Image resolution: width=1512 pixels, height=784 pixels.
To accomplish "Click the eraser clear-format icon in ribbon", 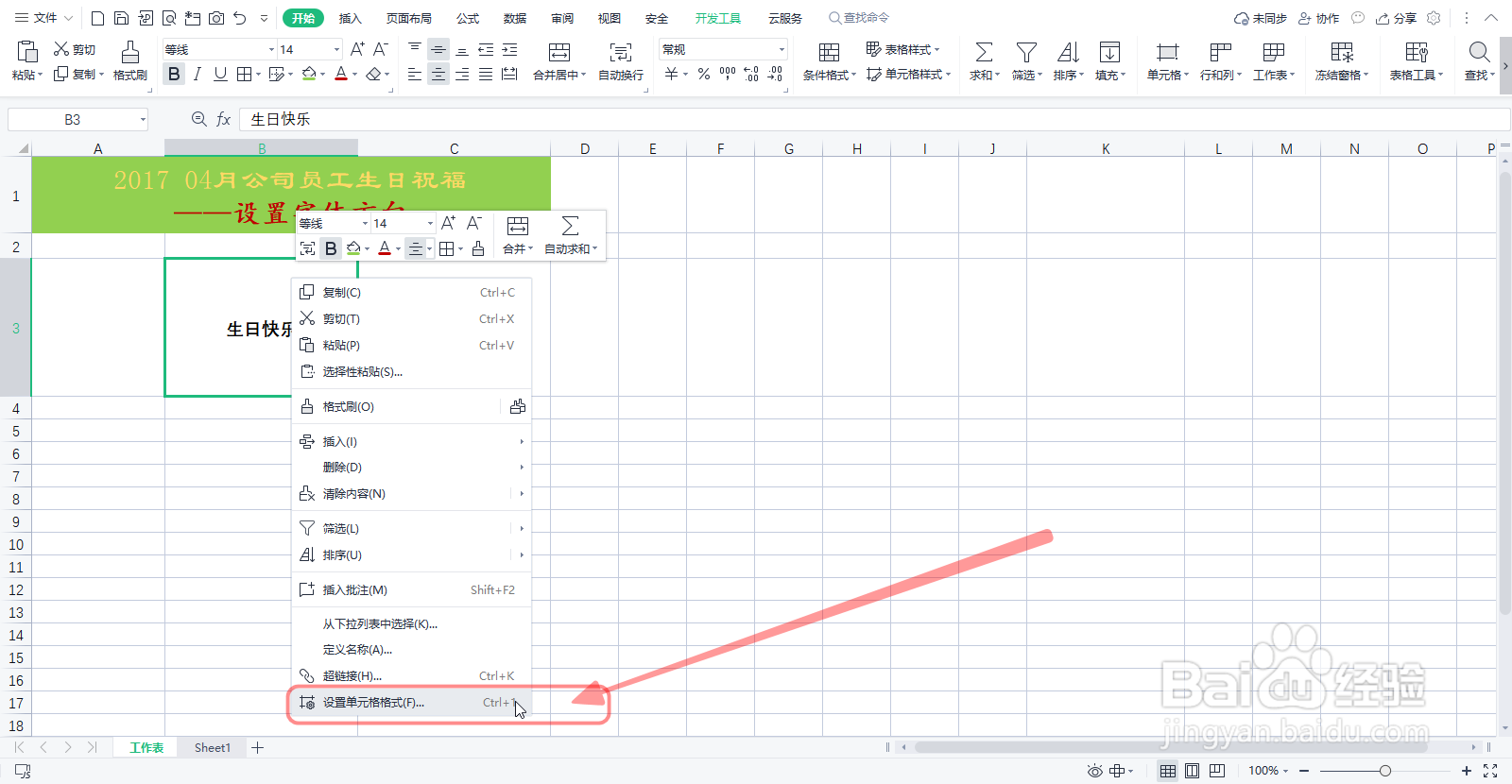I will pos(374,74).
